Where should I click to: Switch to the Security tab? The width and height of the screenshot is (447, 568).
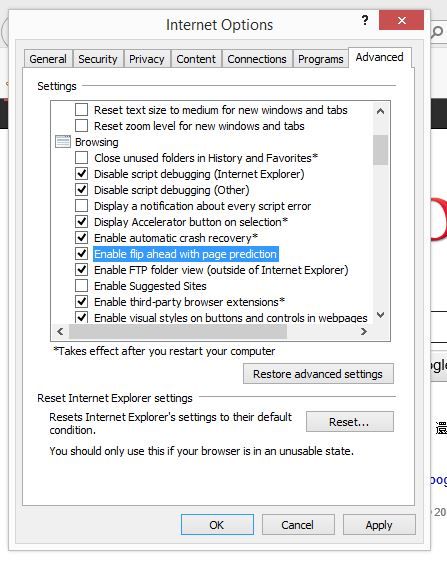(x=98, y=59)
